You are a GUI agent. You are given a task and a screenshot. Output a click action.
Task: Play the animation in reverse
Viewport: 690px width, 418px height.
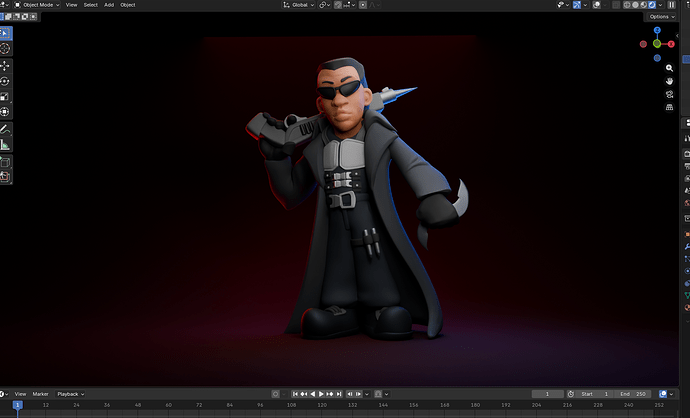312,394
